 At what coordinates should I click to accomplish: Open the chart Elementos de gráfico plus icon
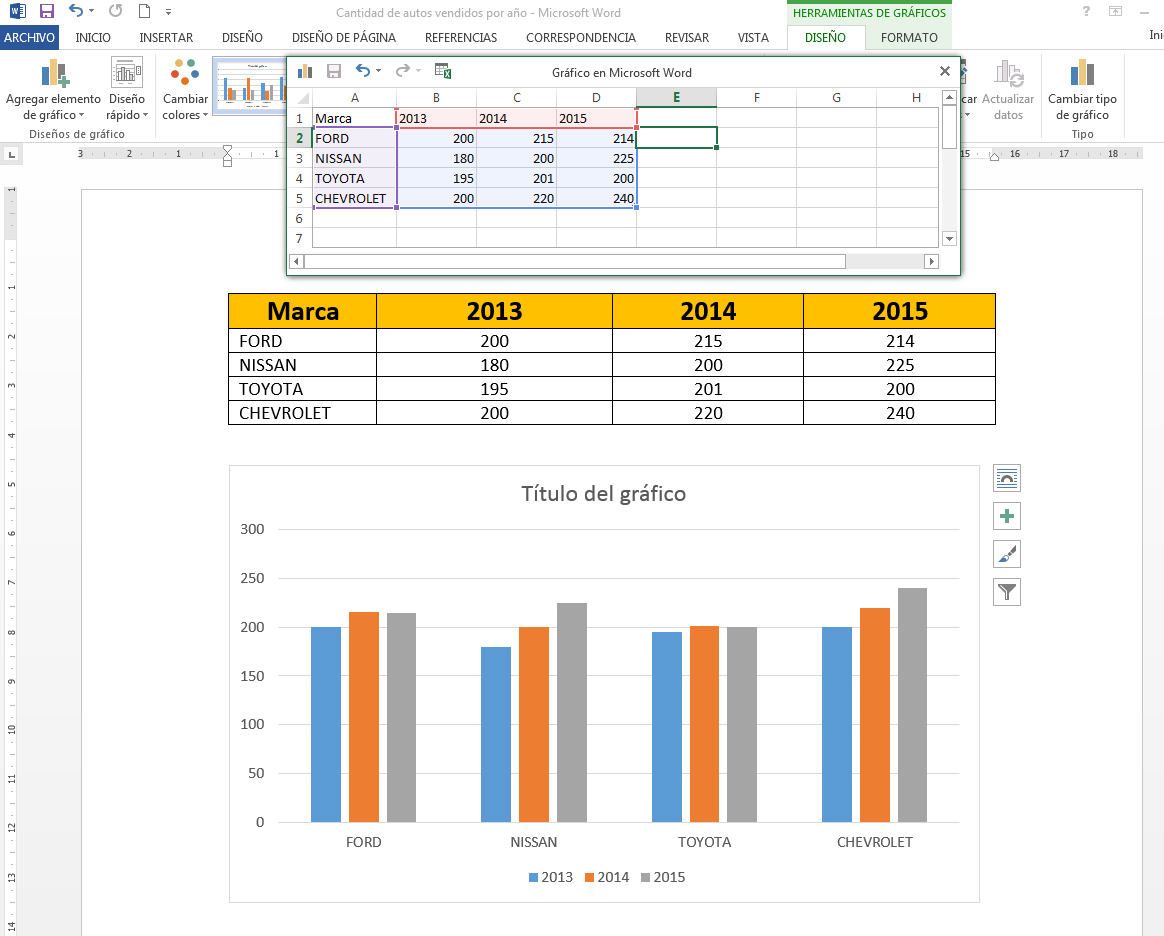click(x=1006, y=516)
